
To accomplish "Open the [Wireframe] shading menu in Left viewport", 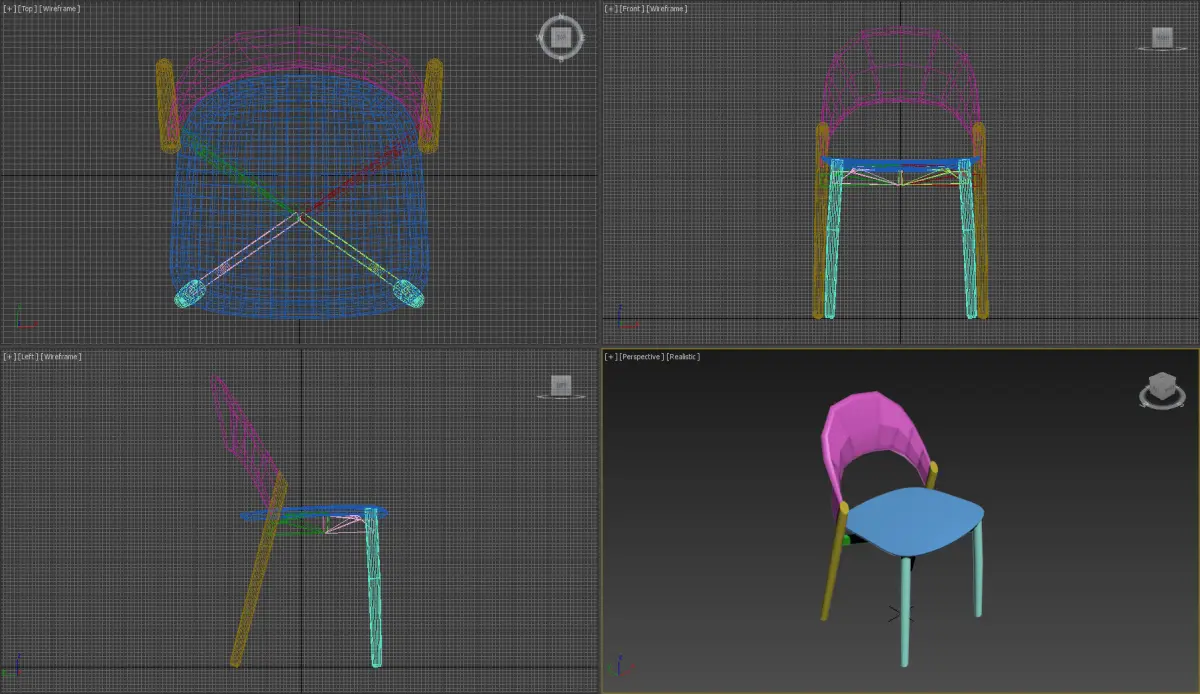I will tap(61, 356).
